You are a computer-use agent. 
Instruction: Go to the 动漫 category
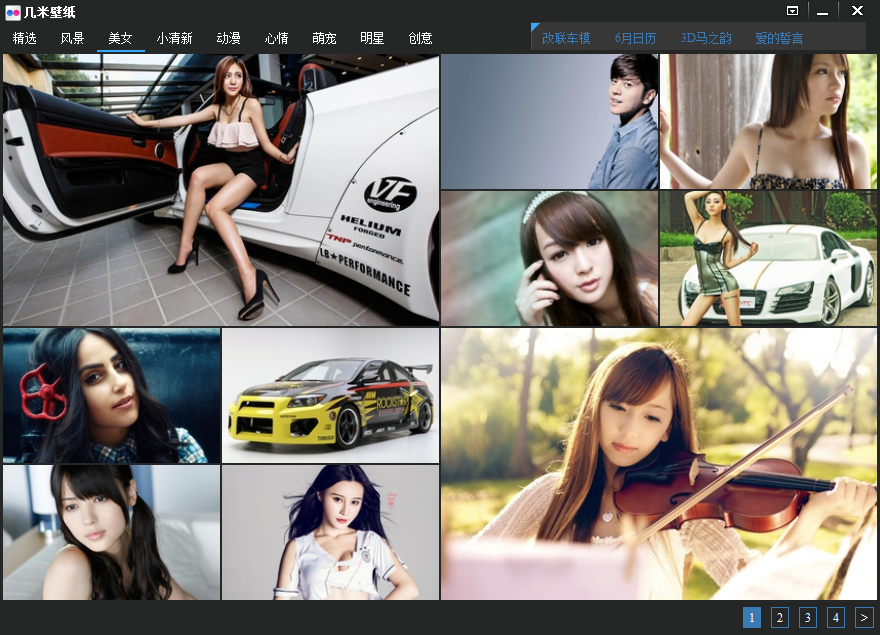pos(228,38)
